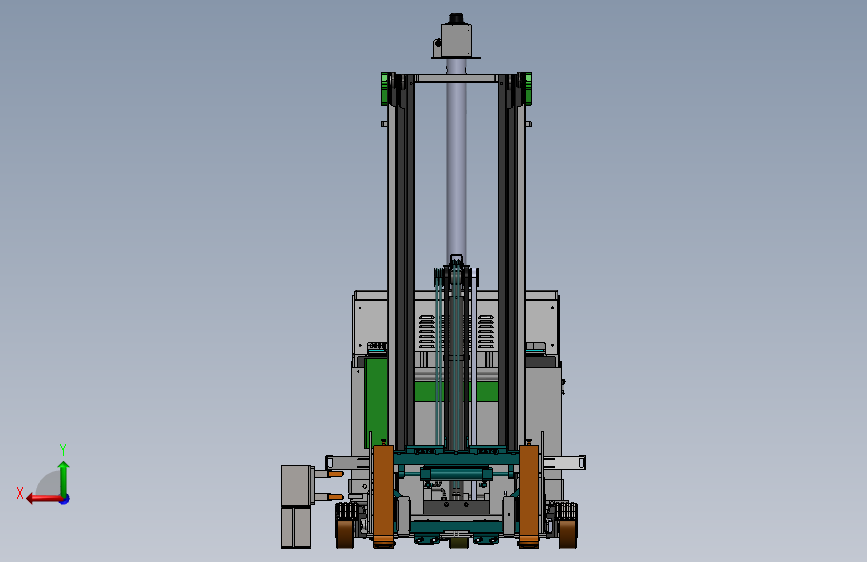Select the large green panel on the body

[x=376, y=402]
